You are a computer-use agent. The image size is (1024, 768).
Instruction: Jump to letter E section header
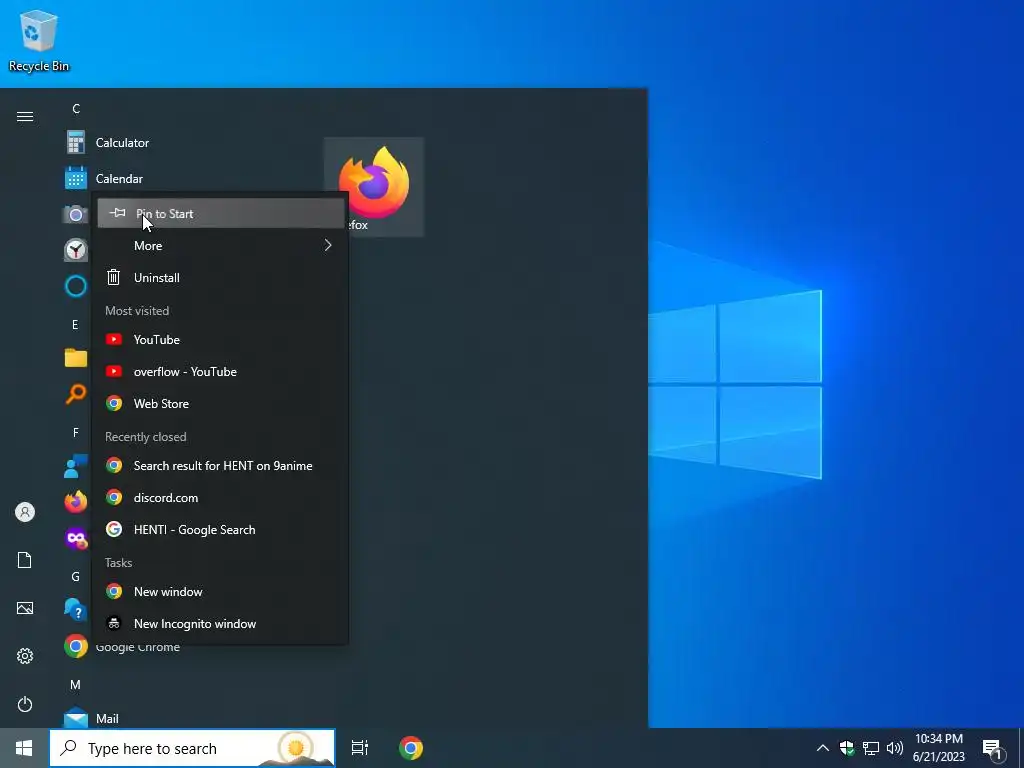tap(75, 325)
